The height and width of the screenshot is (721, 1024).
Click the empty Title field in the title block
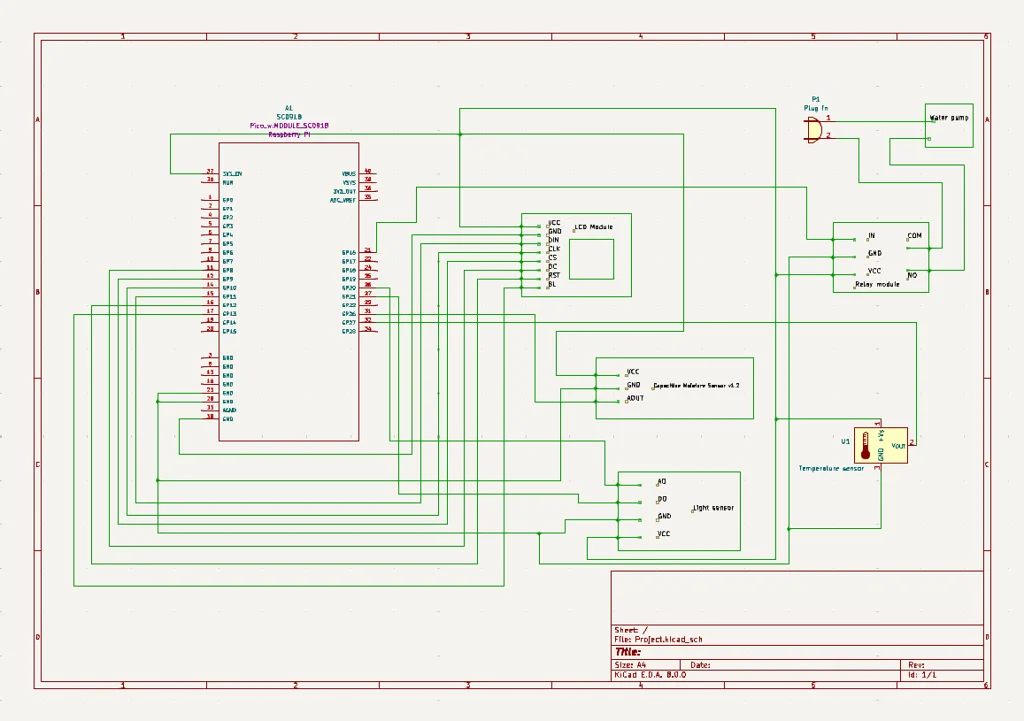[x=700, y=650]
